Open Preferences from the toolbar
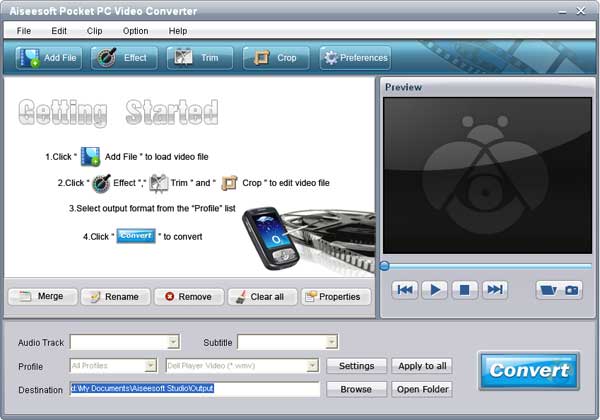 tap(355, 58)
